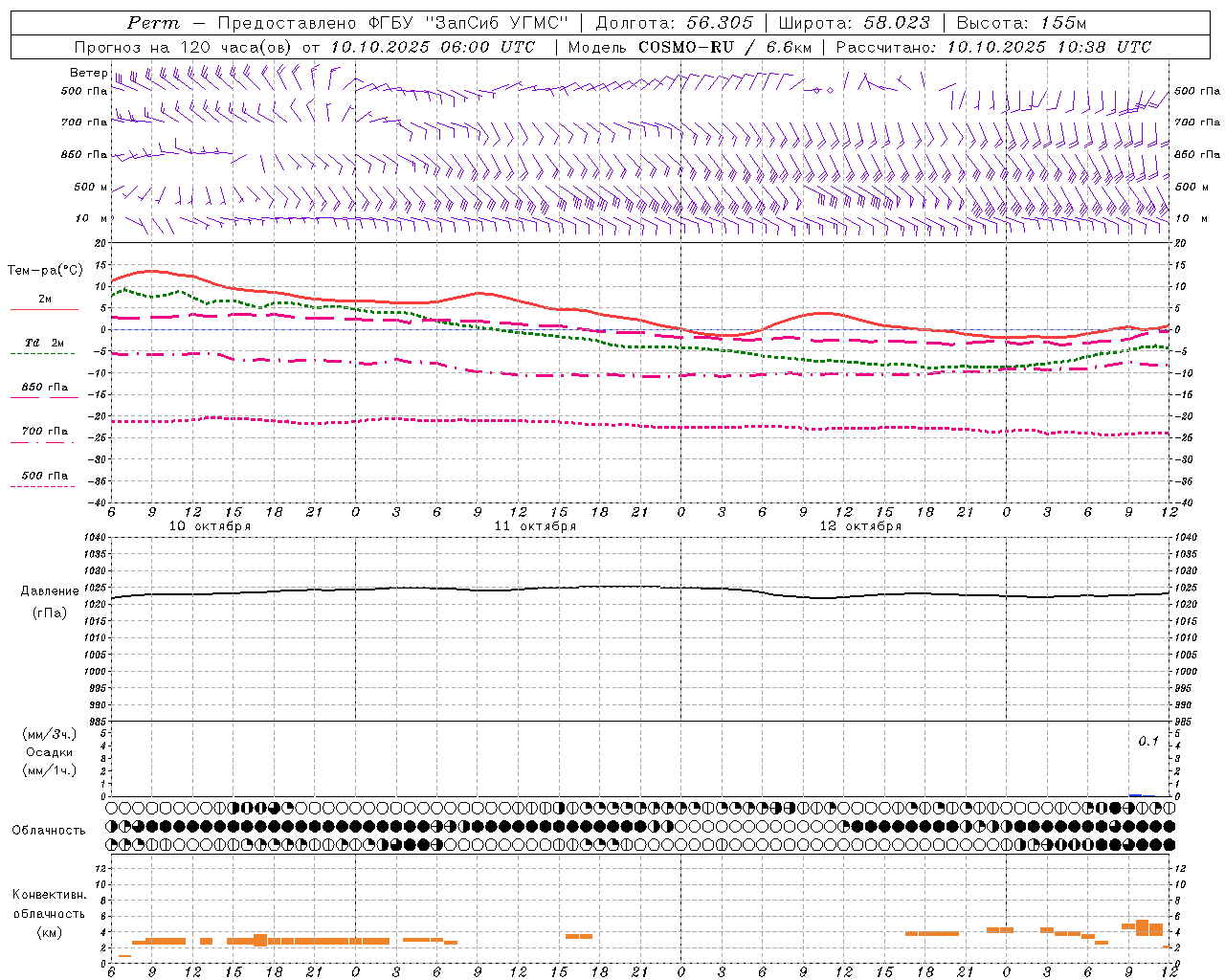Click the "Ветер" panel label
Screen dimensions: 1225x980
click(x=89, y=73)
